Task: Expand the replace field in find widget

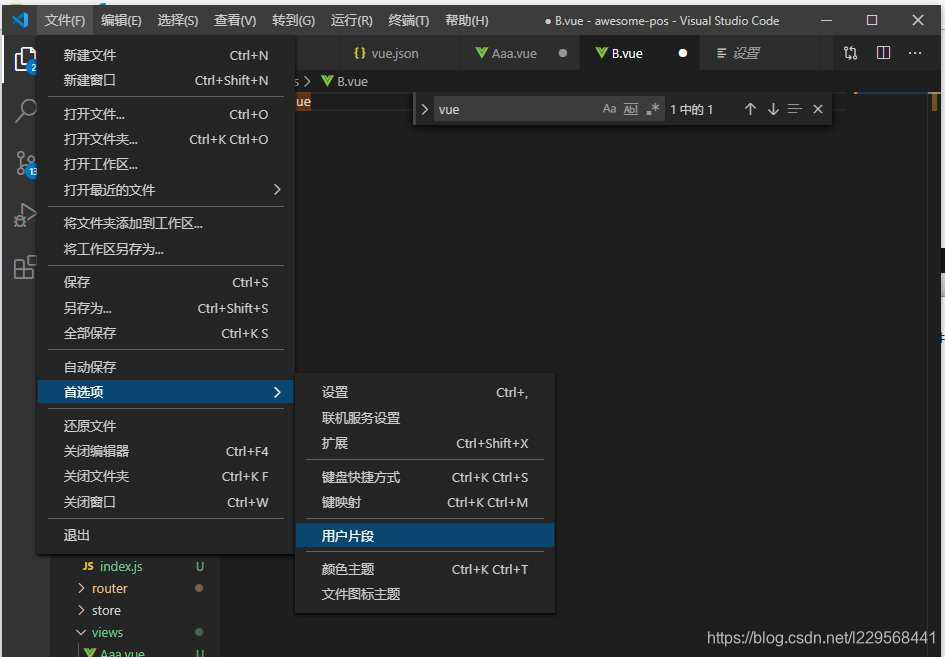Action: (x=424, y=109)
